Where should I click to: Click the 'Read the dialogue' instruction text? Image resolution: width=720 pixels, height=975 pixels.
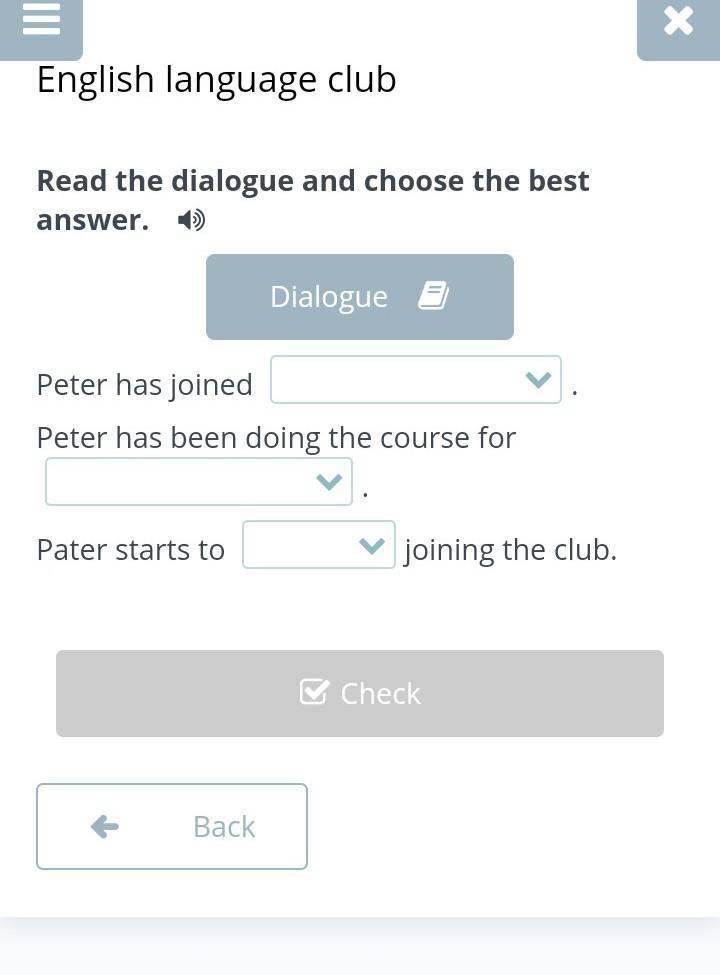[313, 200]
